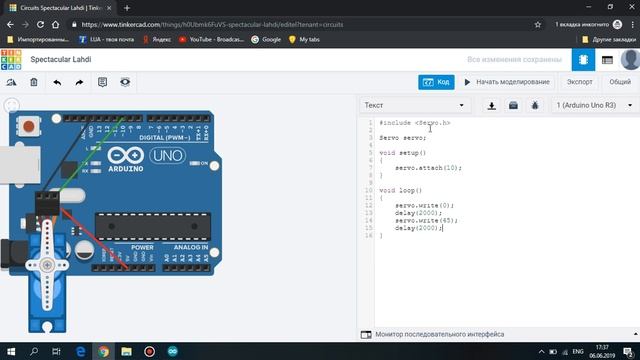Bookmark this page with the star icon
This screenshot has height=360, width=640.
[x=538, y=24]
